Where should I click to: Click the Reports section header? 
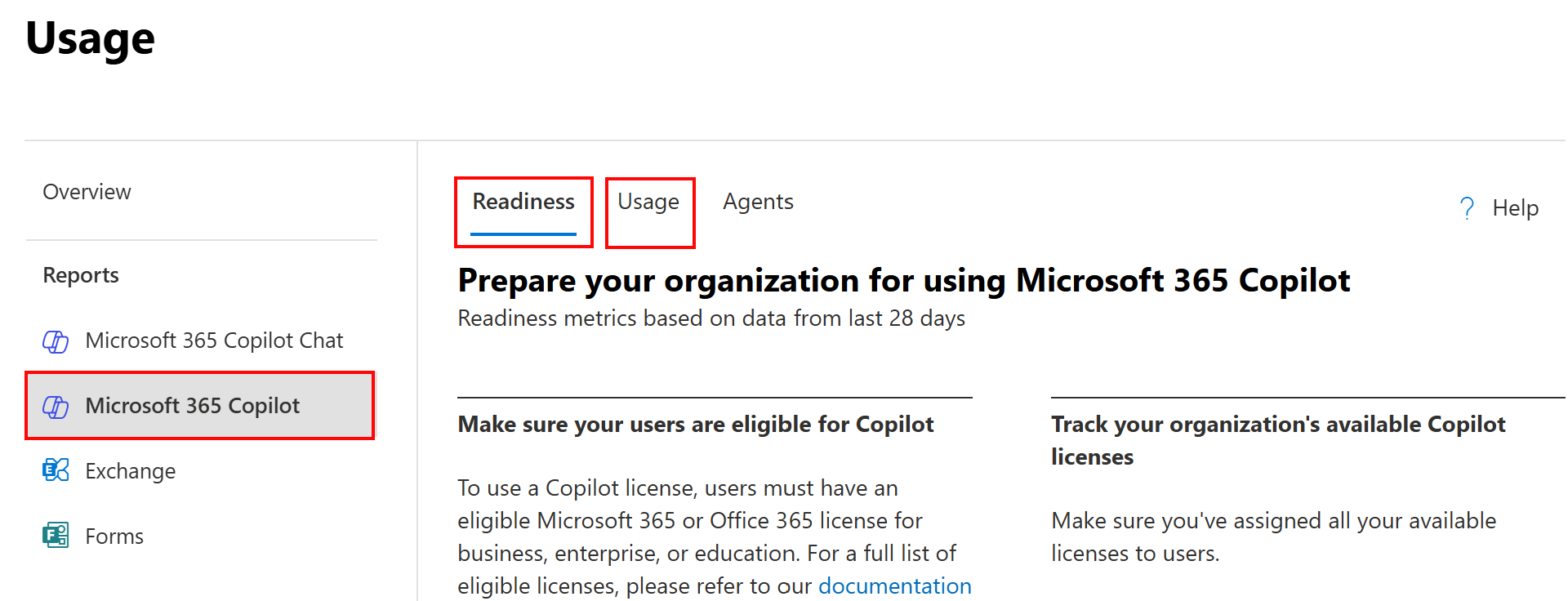[81, 275]
